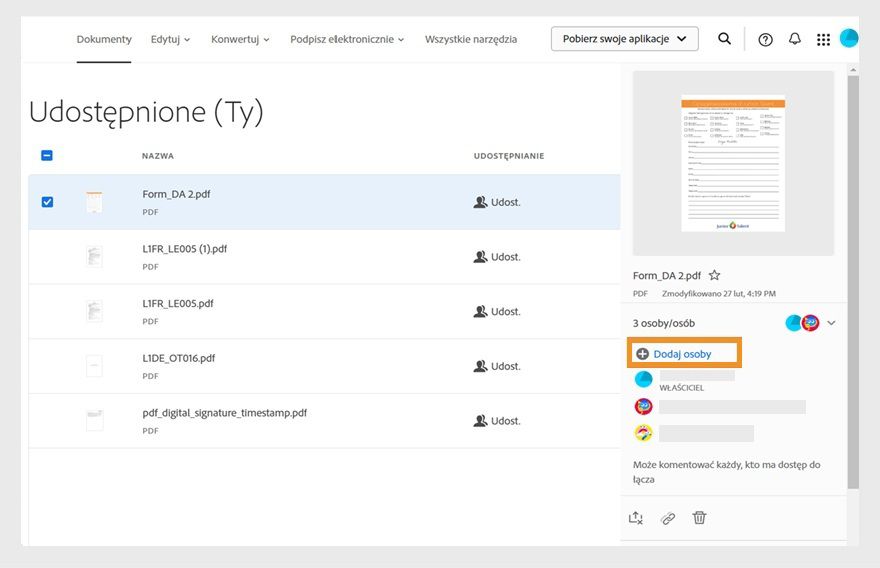This screenshot has width=880, height=568.
Task: Click Zmodyfikowano 27 lut, 4:19 PM text
Action: pos(718,294)
